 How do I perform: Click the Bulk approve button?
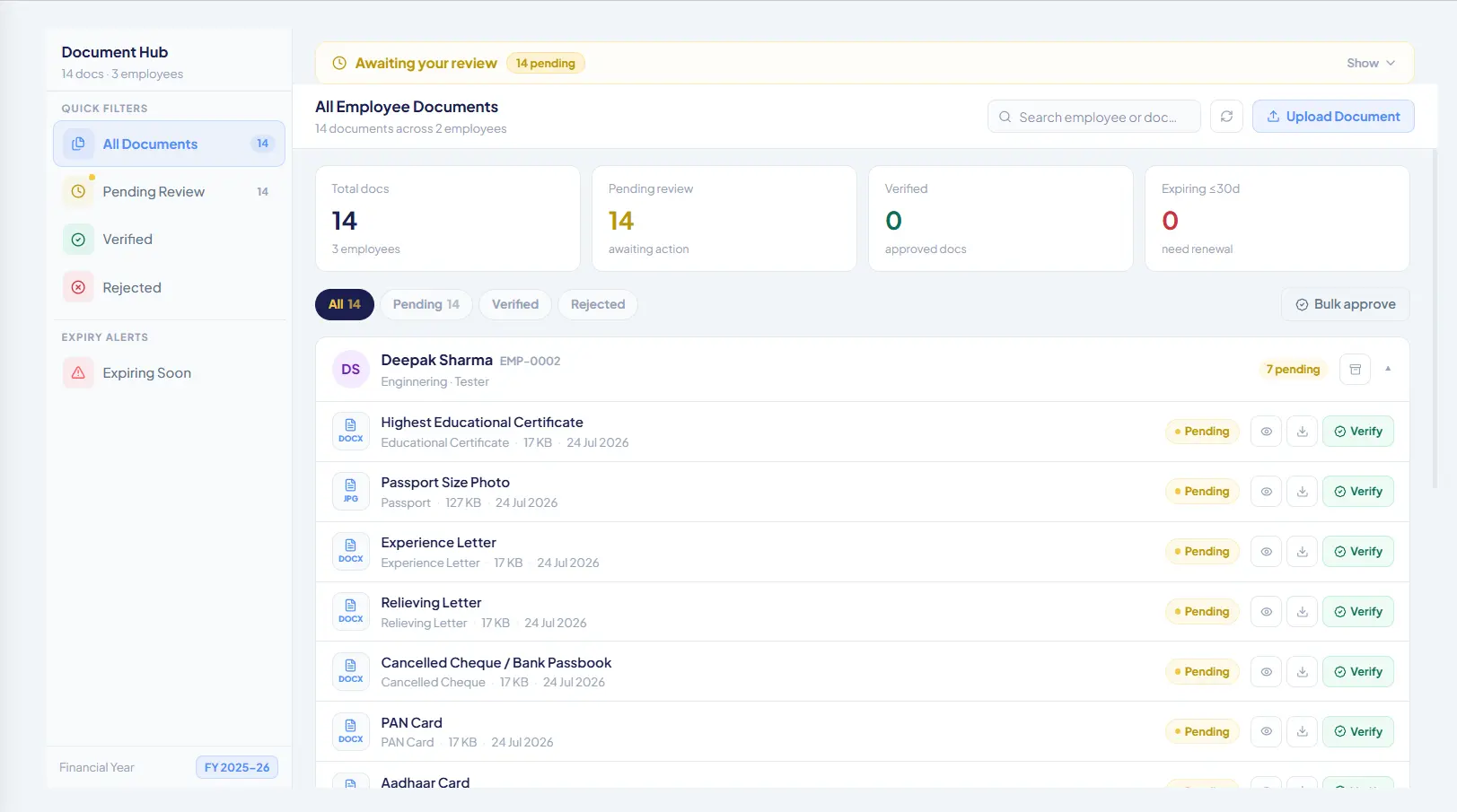[1346, 305]
